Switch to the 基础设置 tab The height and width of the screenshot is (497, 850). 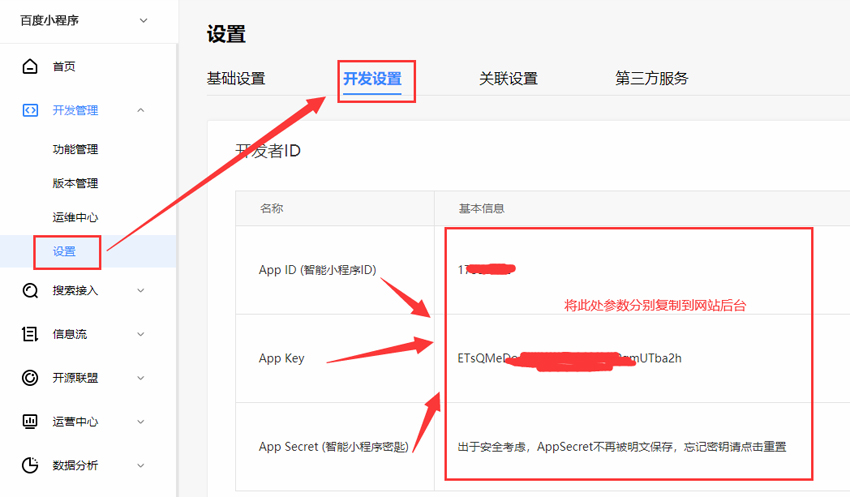click(x=236, y=79)
